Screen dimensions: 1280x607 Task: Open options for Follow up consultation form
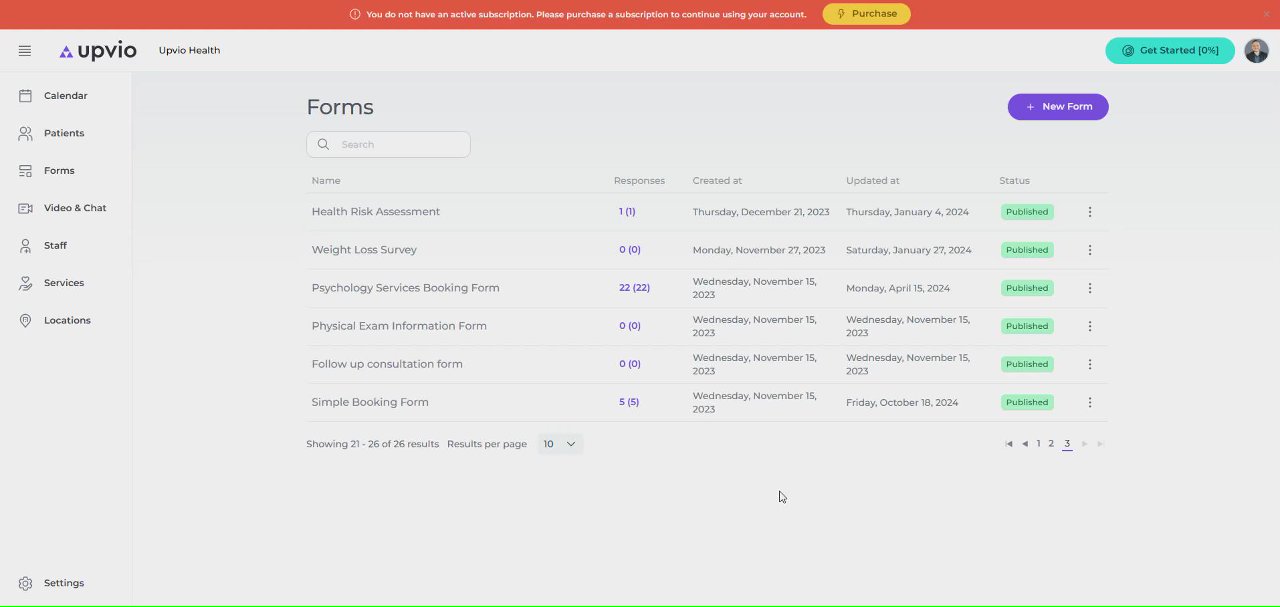coord(1090,364)
